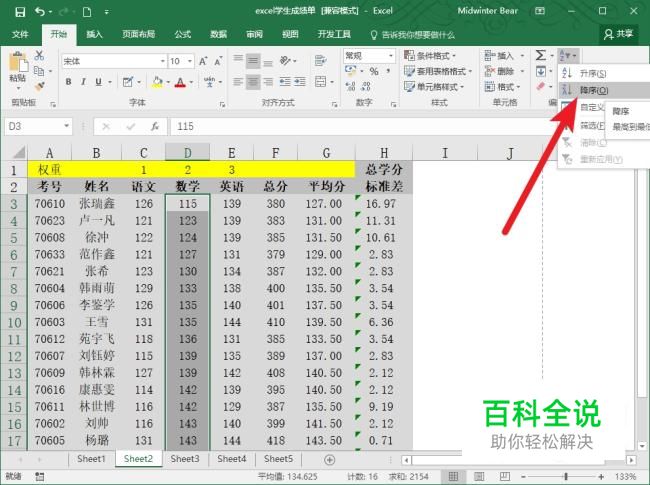Align text left

[238, 82]
